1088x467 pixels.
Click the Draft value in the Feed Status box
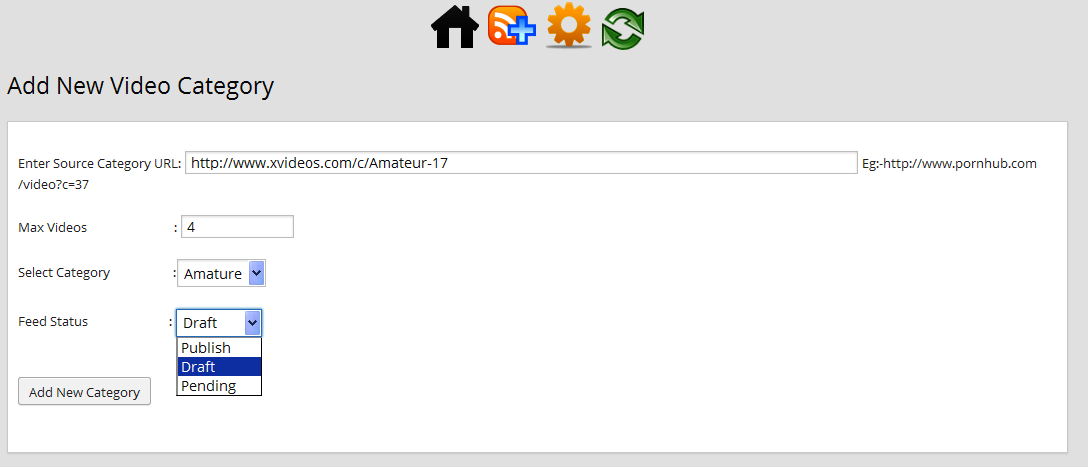tap(200, 323)
